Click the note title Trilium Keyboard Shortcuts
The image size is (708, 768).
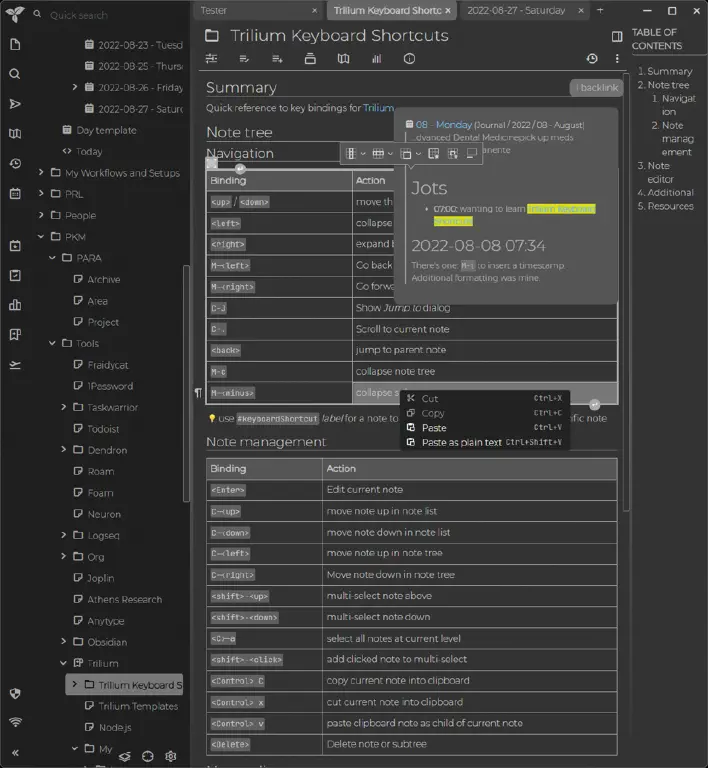coord(339,35)
